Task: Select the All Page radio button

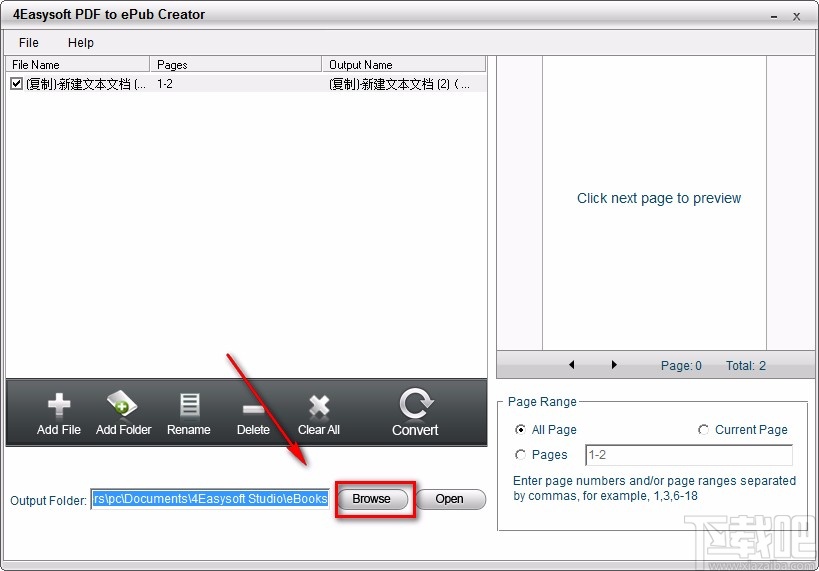Action: (x=520, y=429)
